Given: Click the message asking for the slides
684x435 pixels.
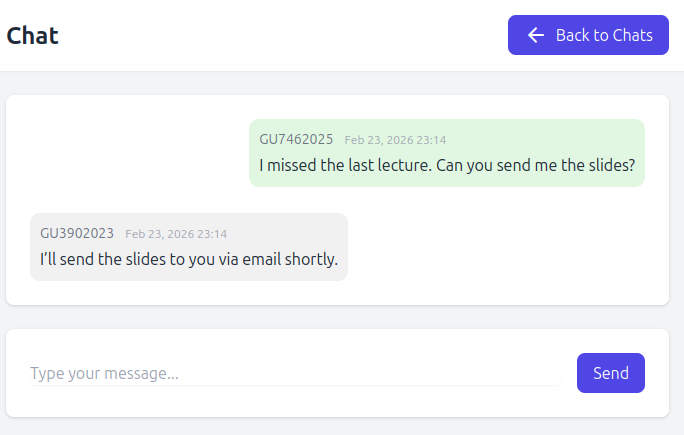Looking at the screenshot, I should [447, 166].
